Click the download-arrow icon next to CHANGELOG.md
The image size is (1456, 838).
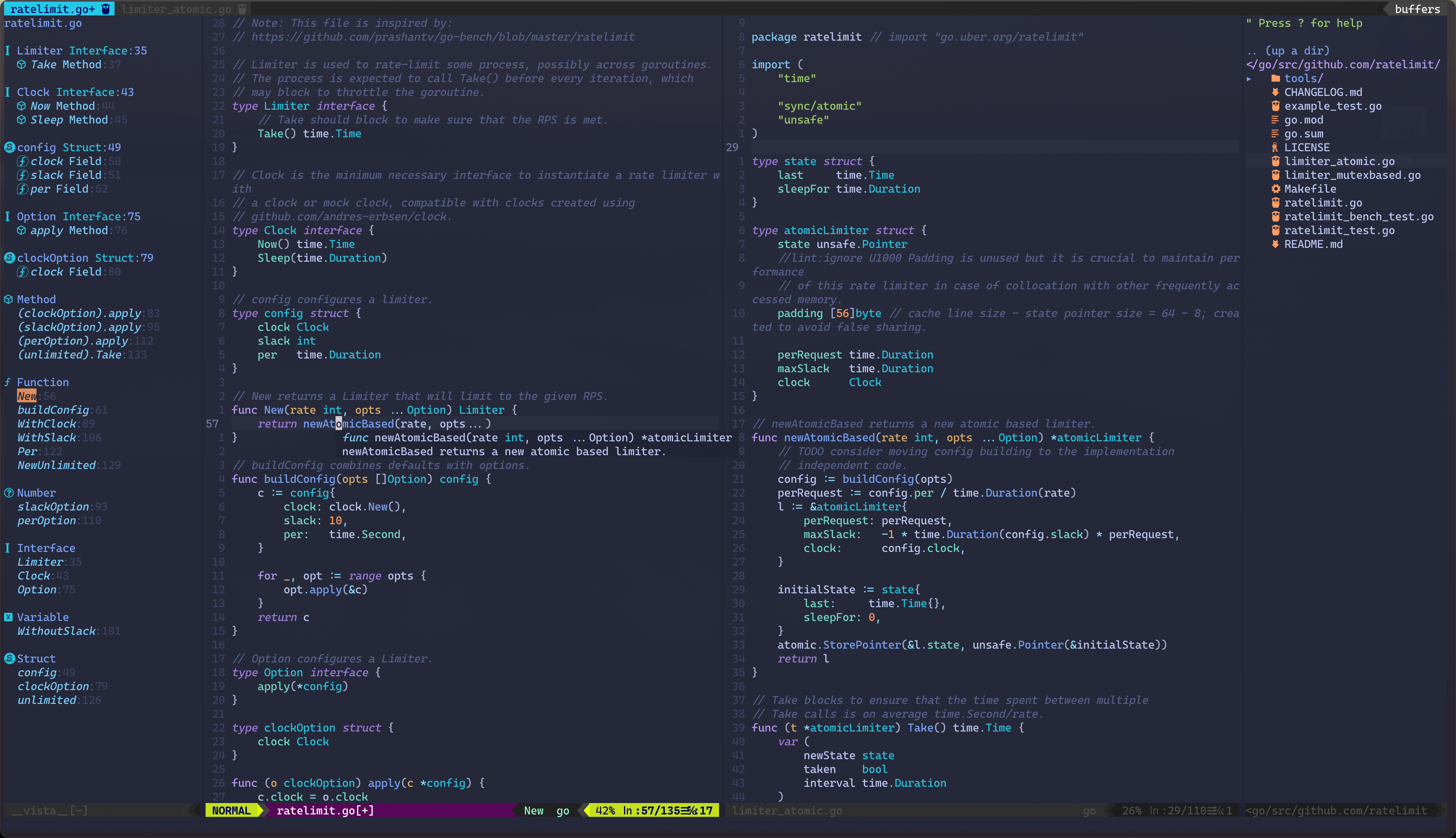coord(1275,92)
